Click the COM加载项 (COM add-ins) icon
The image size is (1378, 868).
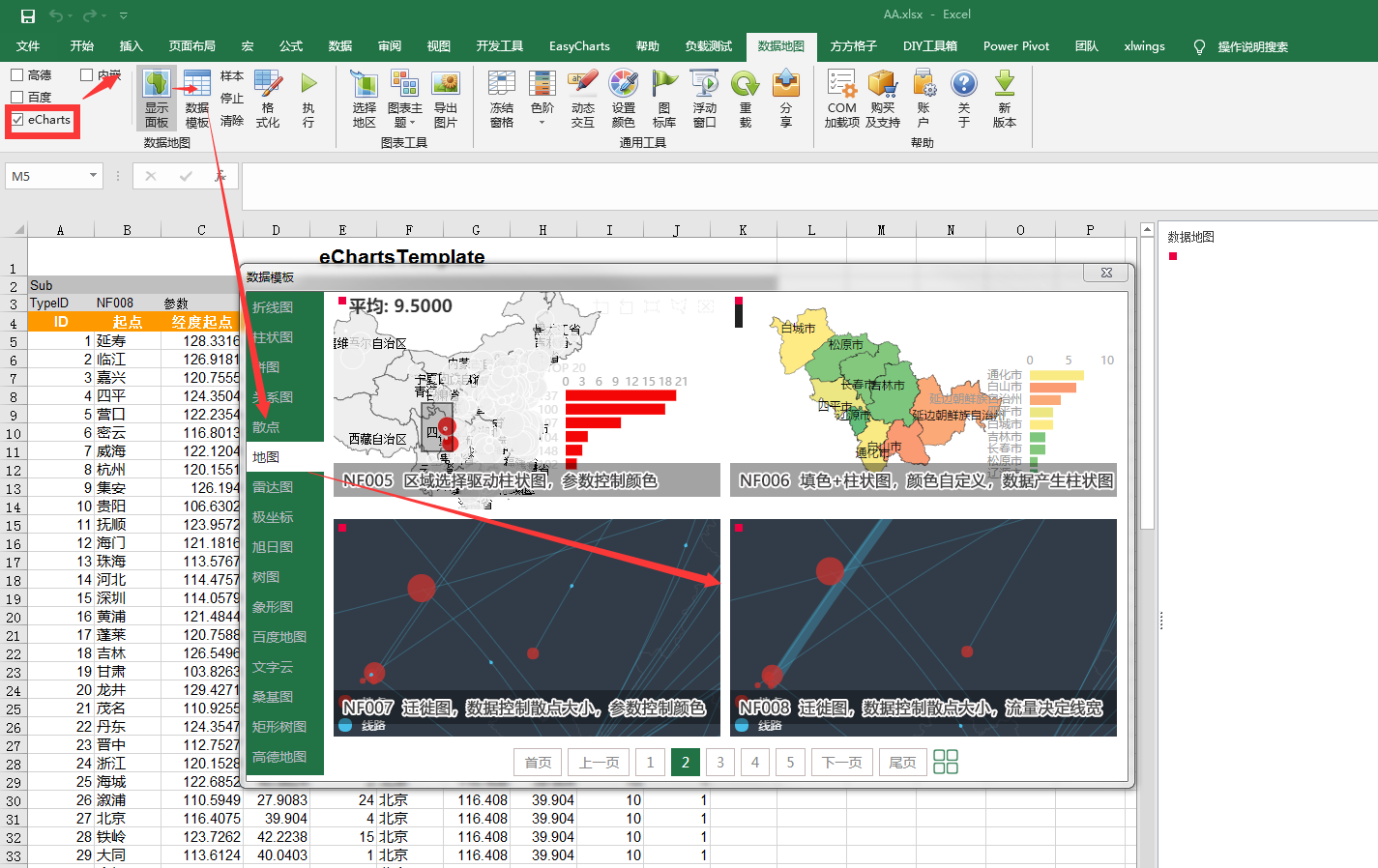[840, 100]
